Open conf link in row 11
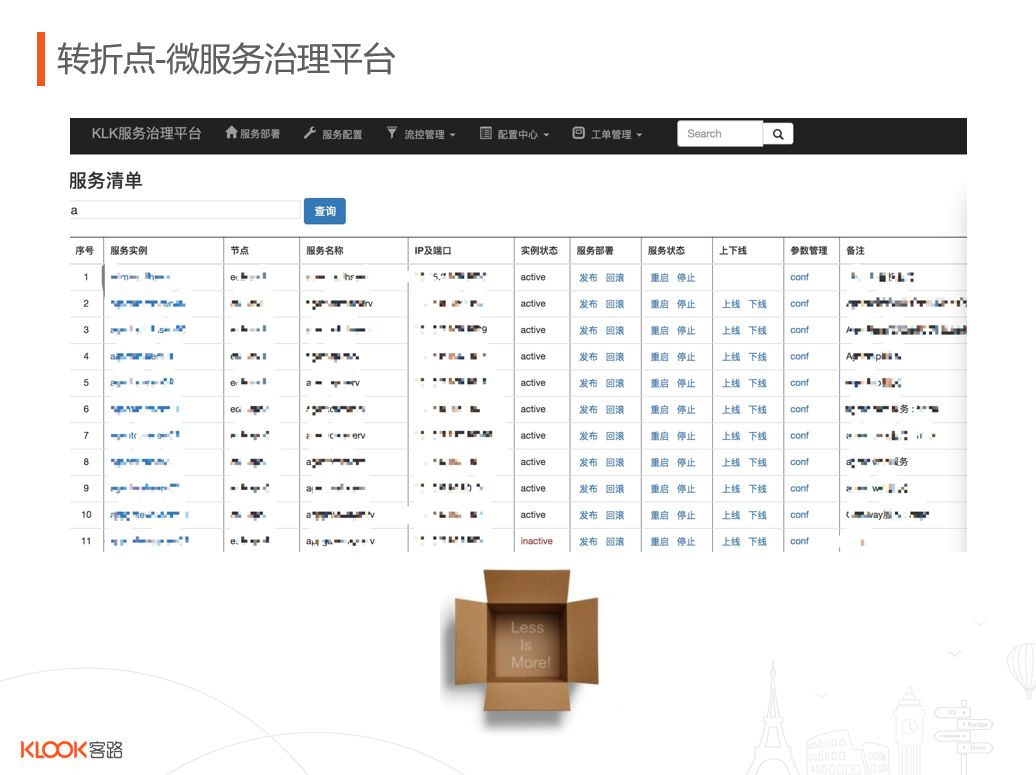Image resolution: width=1036 pixels, height=775 pixels. 799,540
